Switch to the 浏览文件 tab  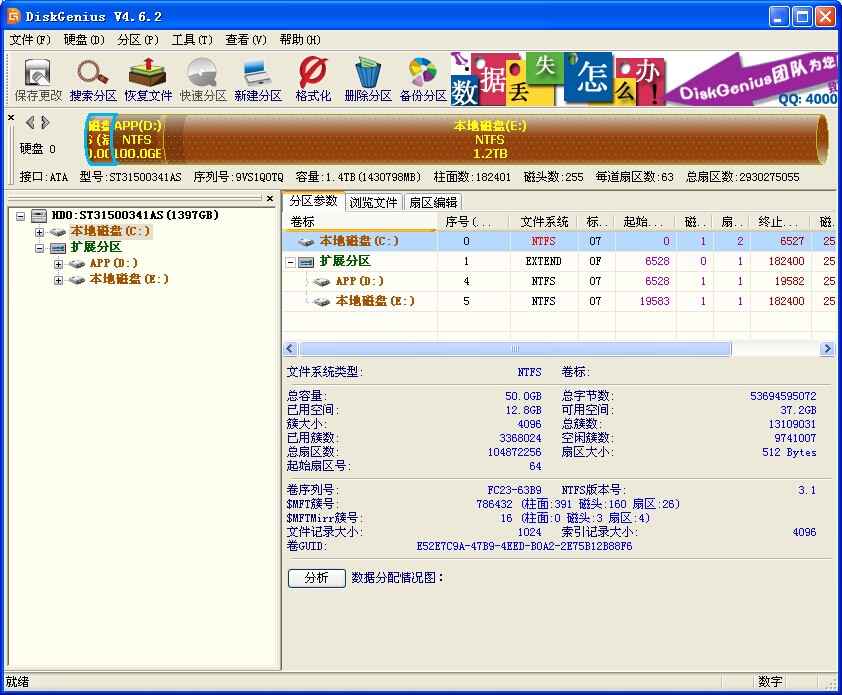[x=374, y=202]
